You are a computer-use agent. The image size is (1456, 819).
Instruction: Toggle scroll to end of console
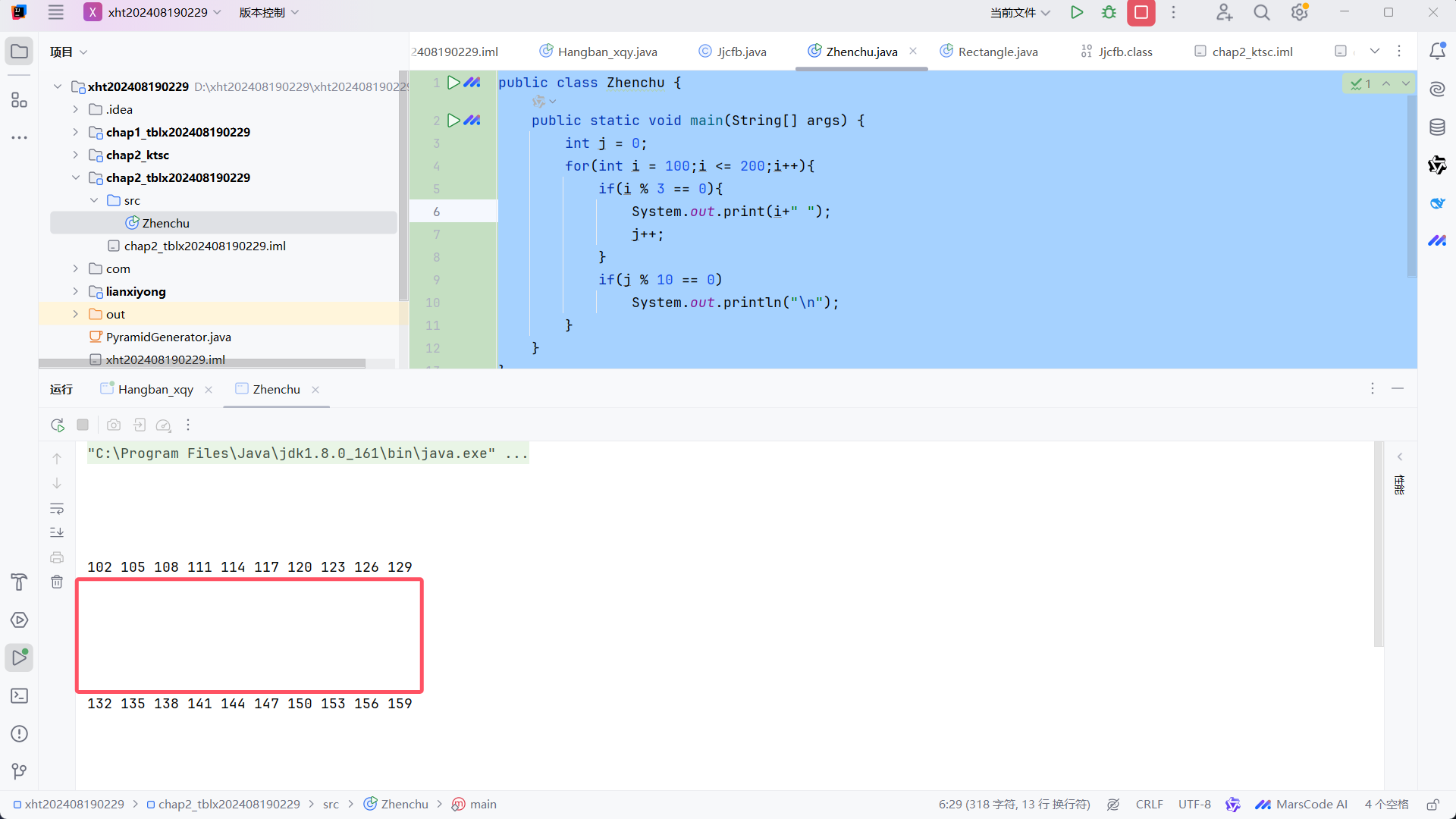57,532
